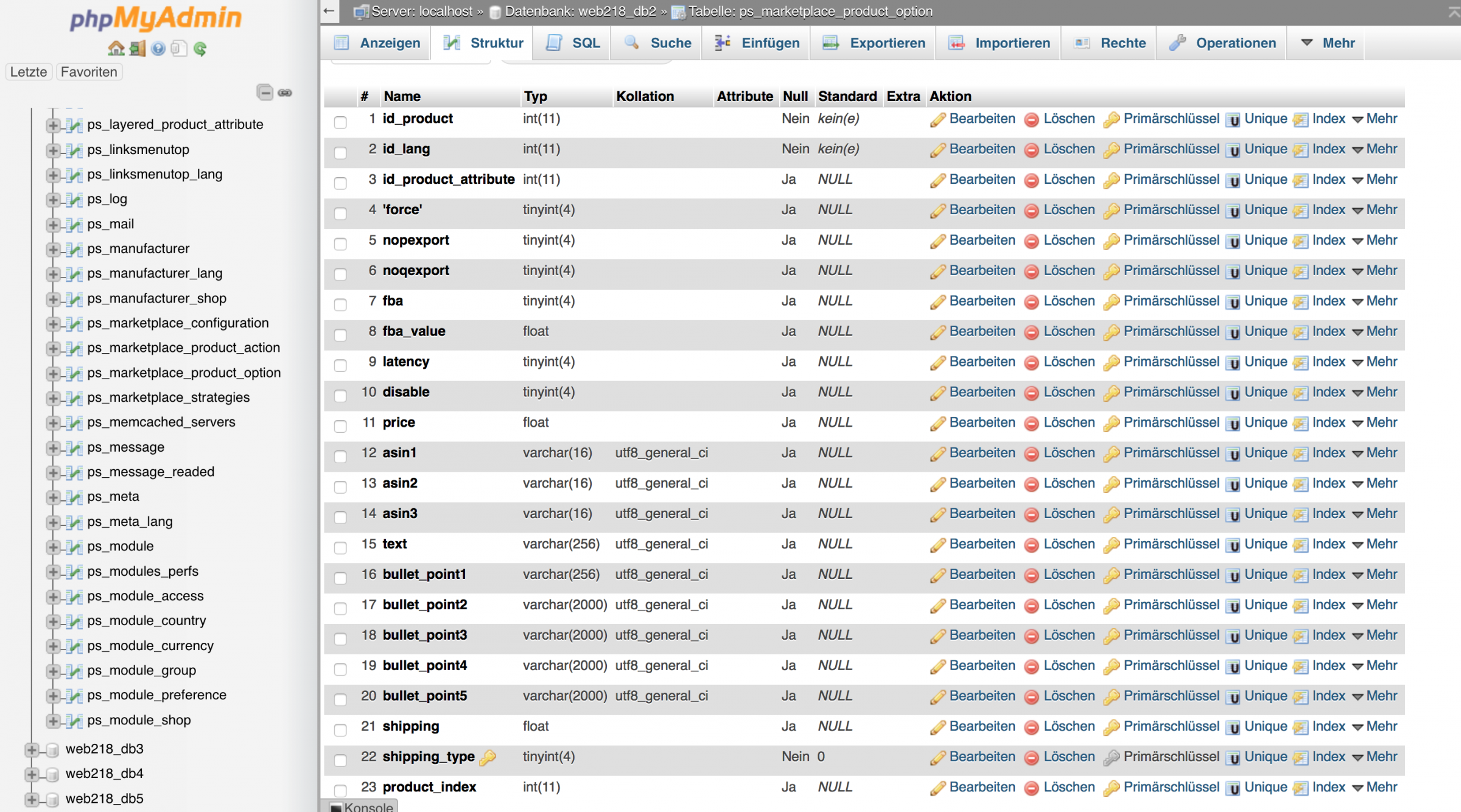This screenshot has width=1461, height=812.
Task: Click the green reload navigation icon
Action: (x=200, y=49)
